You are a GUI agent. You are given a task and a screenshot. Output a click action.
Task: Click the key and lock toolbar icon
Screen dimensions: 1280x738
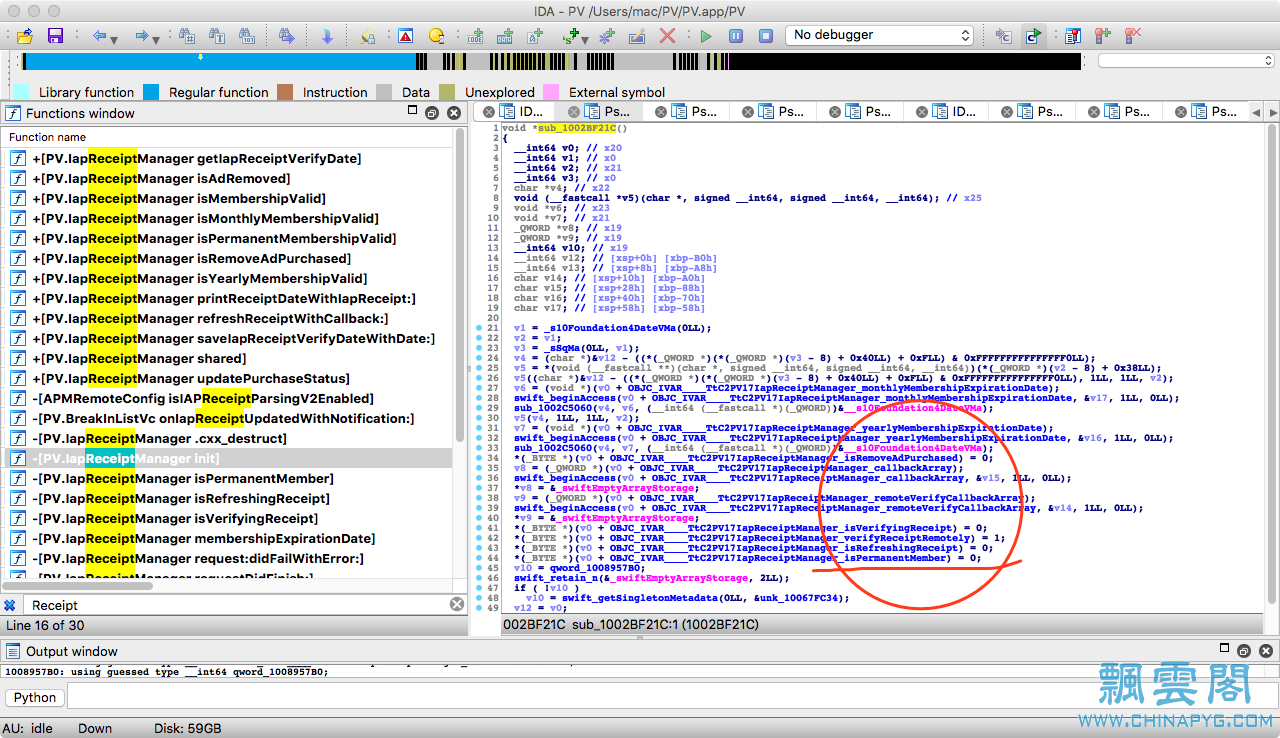[367, 36]
